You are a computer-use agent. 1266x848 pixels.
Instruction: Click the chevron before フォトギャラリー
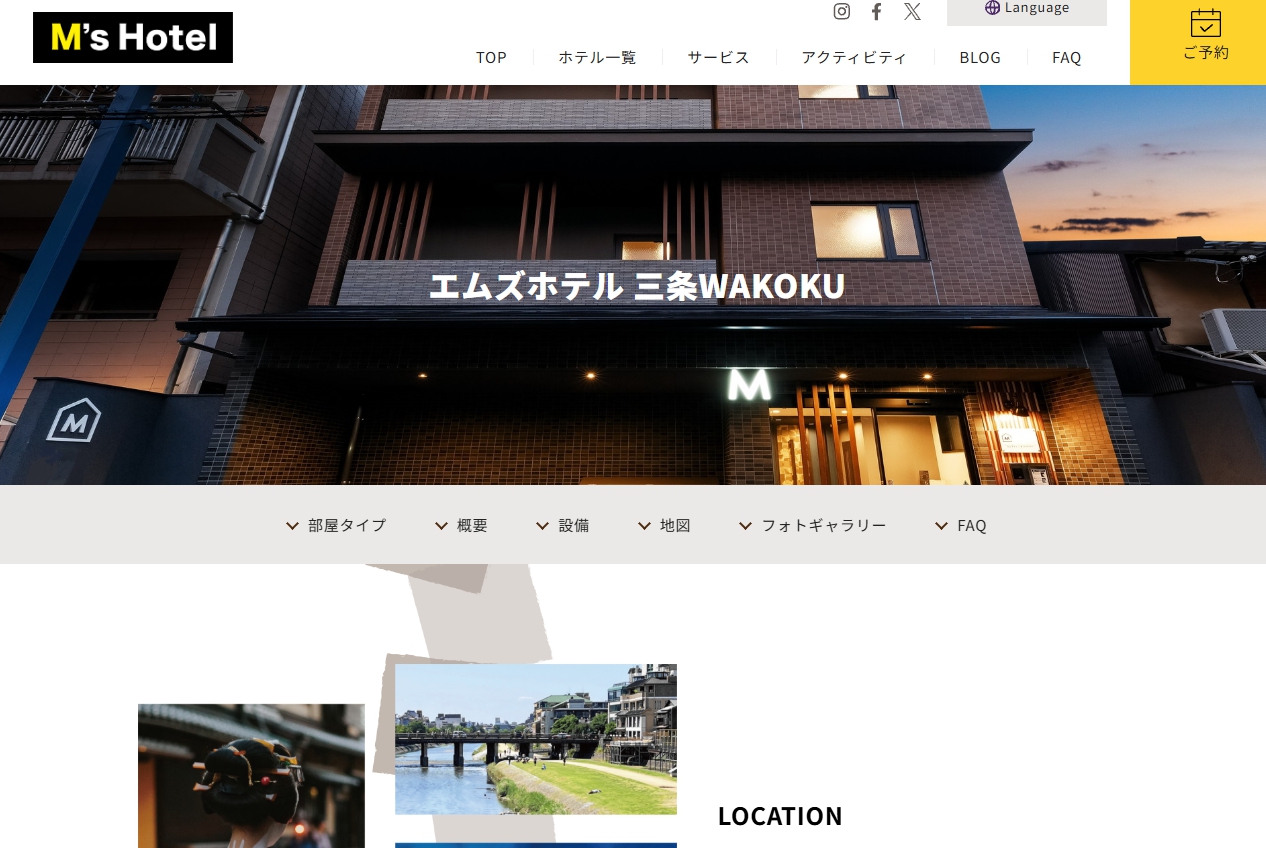[745, 525]
